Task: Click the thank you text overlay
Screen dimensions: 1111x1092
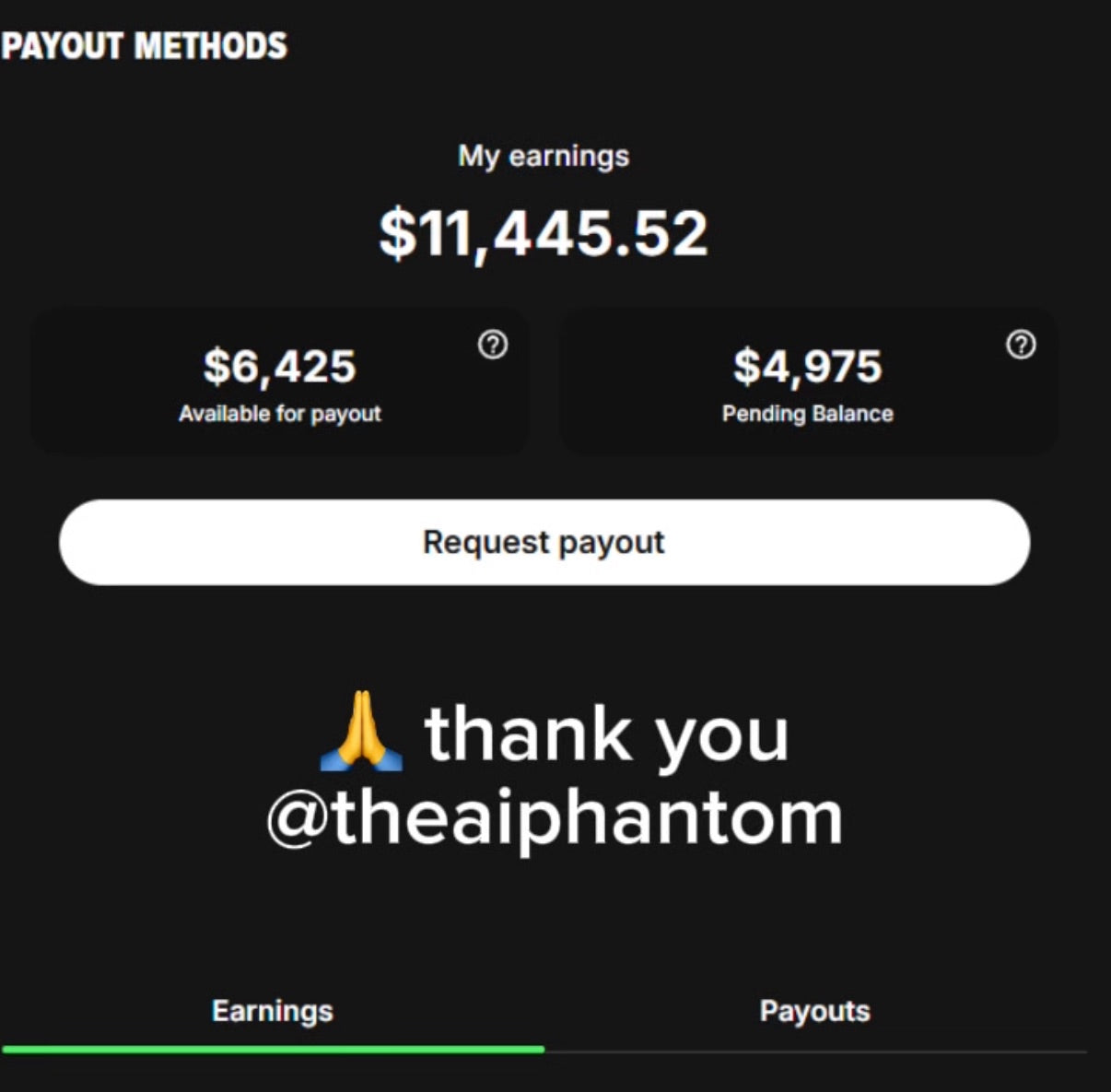Action: point(606,734)
